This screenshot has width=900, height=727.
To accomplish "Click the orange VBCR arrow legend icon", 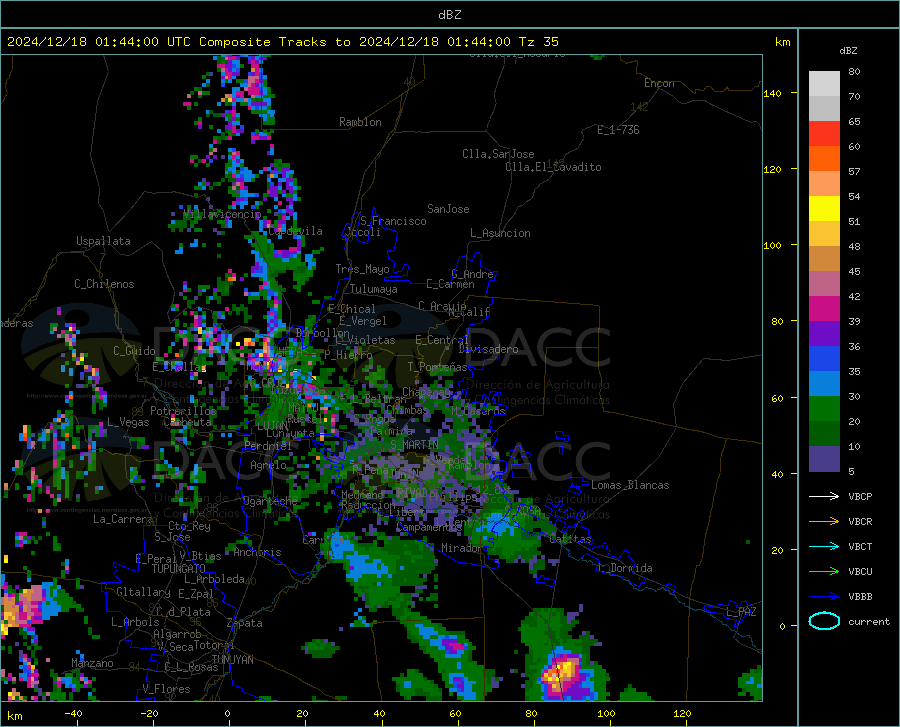I will point(824,521).
